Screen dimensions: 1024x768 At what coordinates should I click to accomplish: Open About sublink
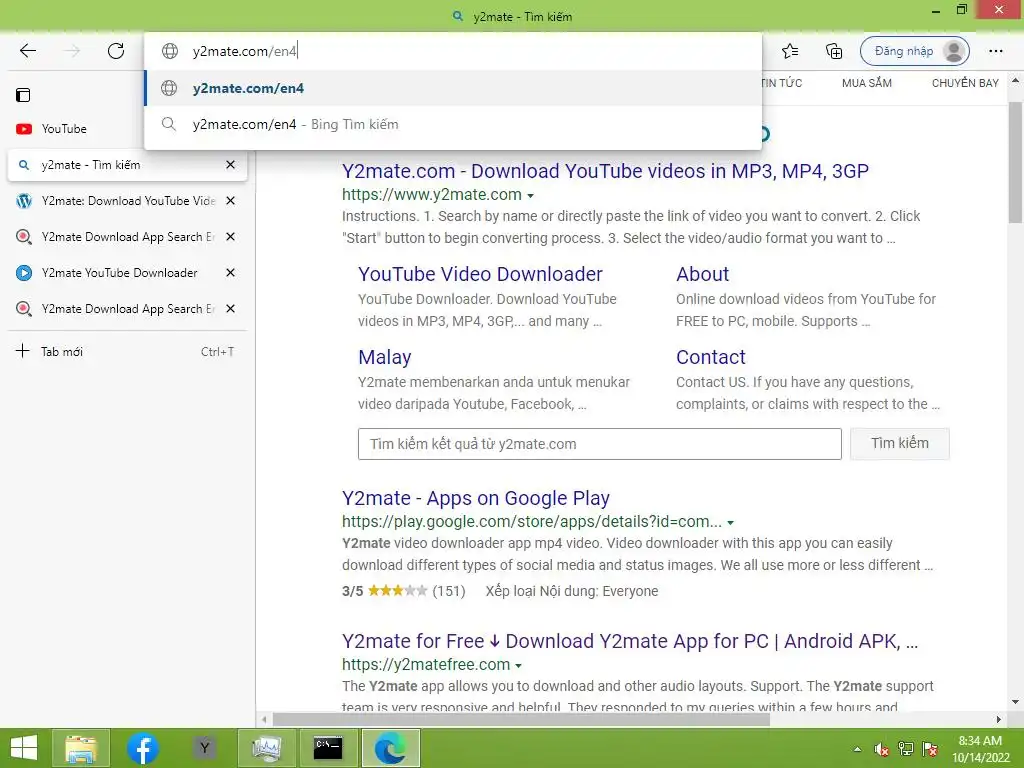tap(702, 274)
